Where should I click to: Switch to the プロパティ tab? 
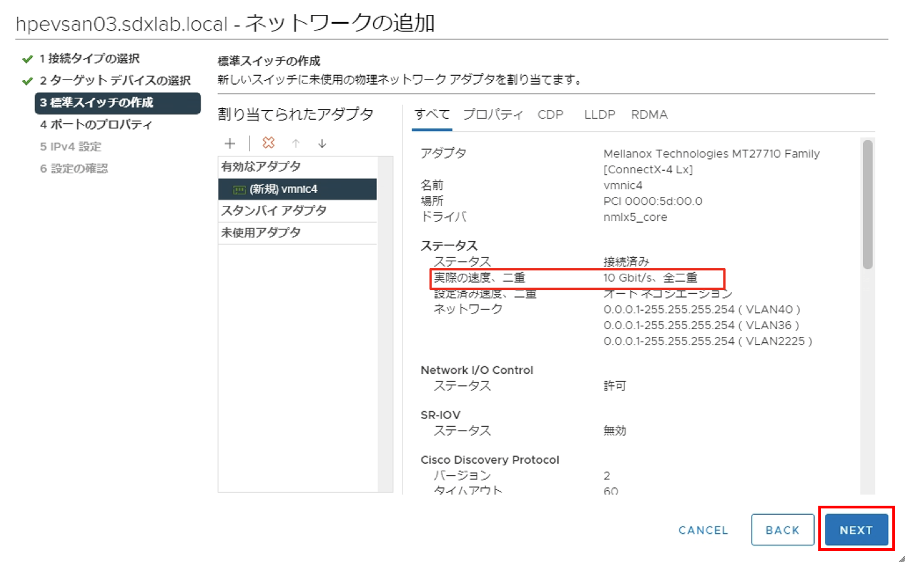493,114
